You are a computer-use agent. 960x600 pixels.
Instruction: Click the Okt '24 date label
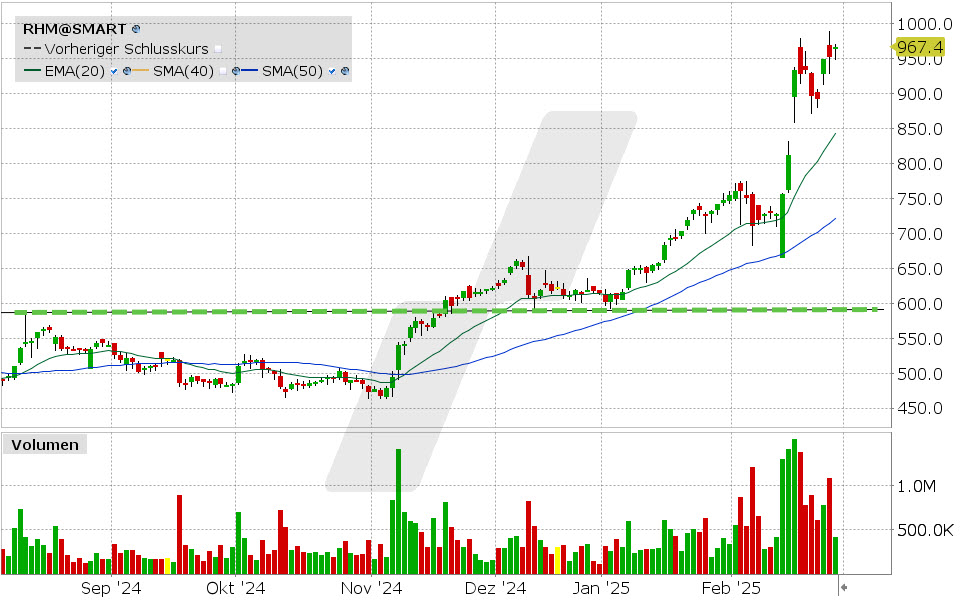coord(236,588)
